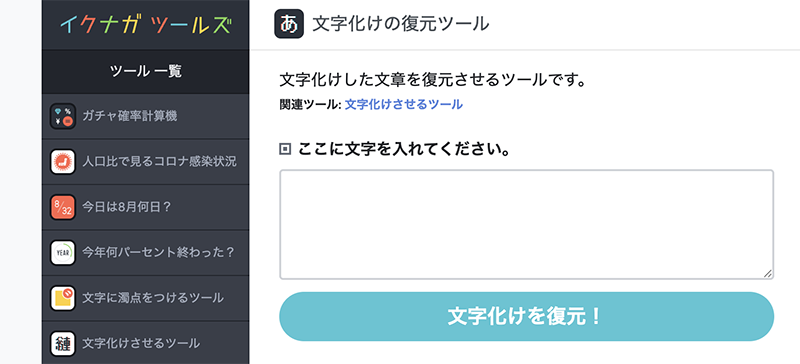The height and width of the screenshot is (364, 800).
Task: Click the ツール一覧 sidebar header
Action: tap(145, 71)
